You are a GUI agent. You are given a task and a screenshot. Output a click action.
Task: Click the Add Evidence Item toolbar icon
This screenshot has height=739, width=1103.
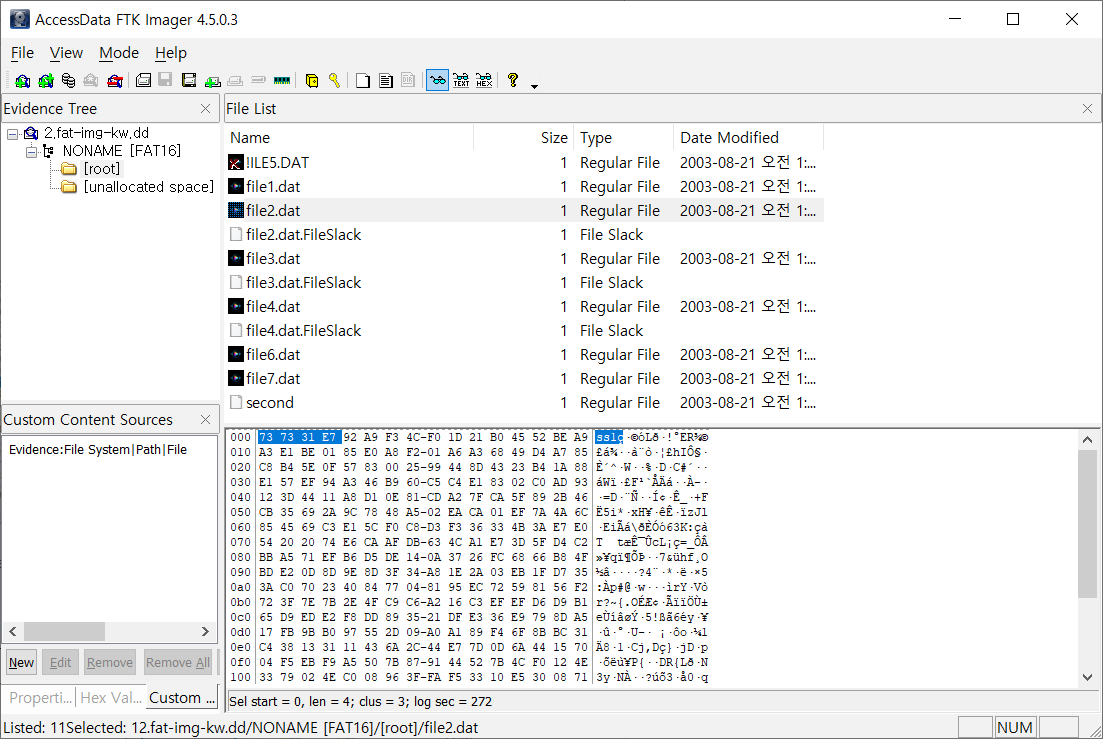point(23,81)
